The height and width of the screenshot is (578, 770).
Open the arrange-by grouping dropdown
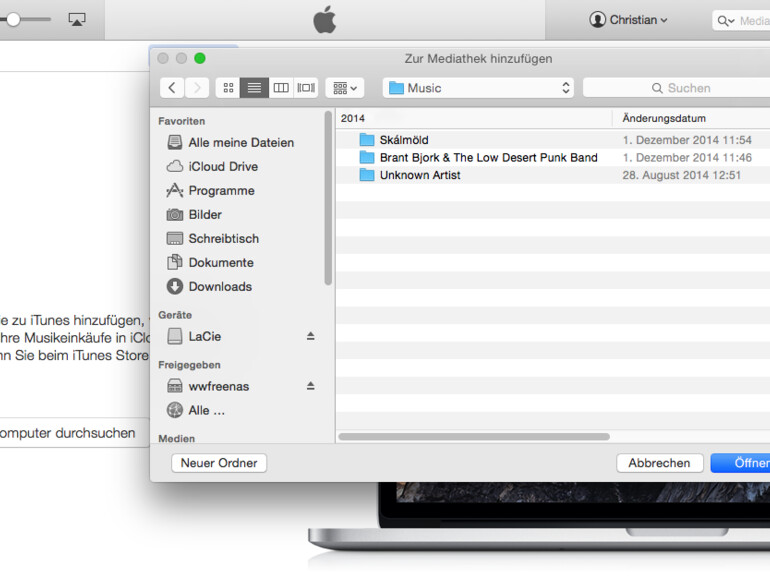tap(344, 88)
